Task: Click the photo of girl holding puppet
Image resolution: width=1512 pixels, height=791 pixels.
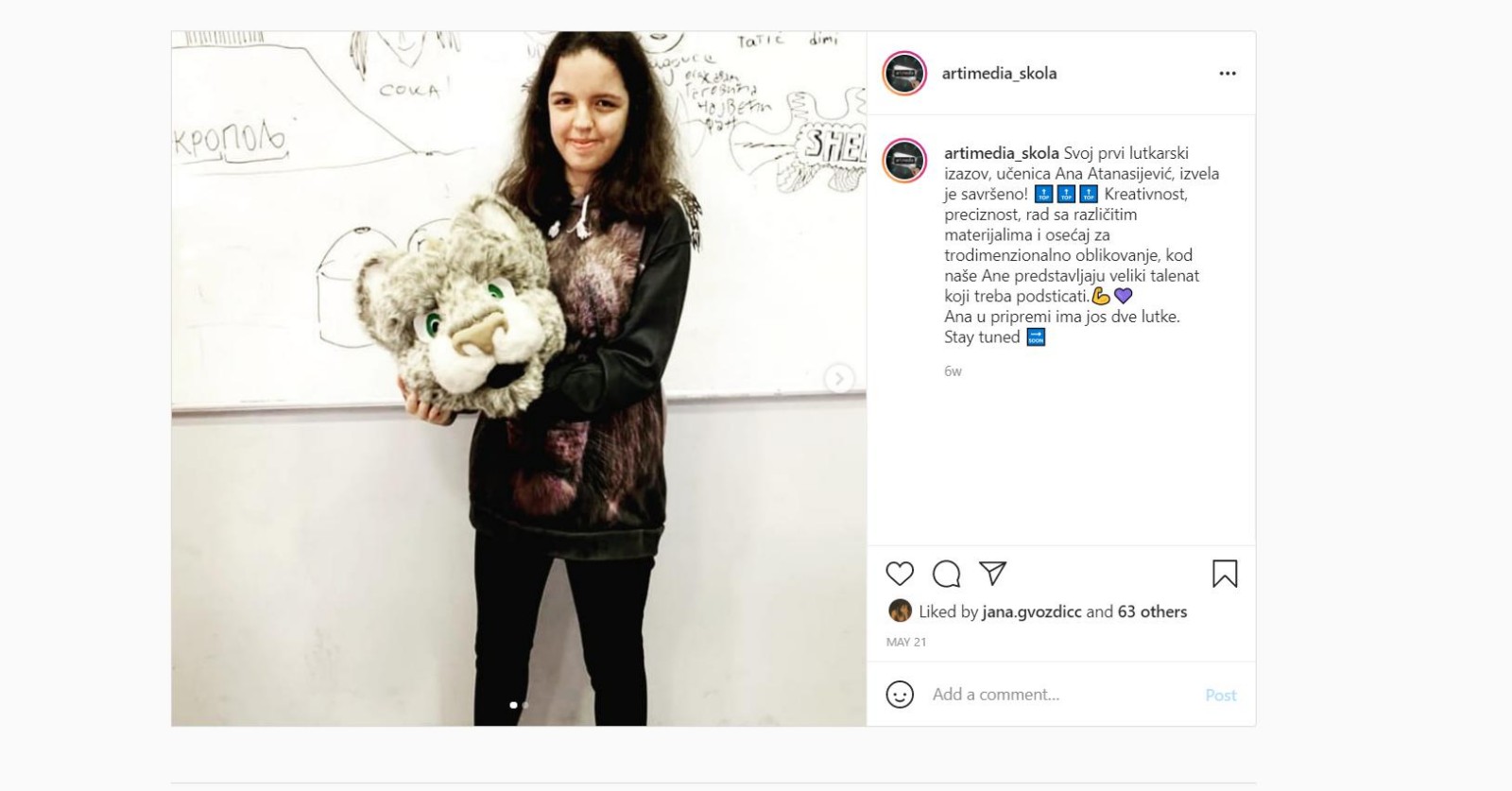Action: 519,379
